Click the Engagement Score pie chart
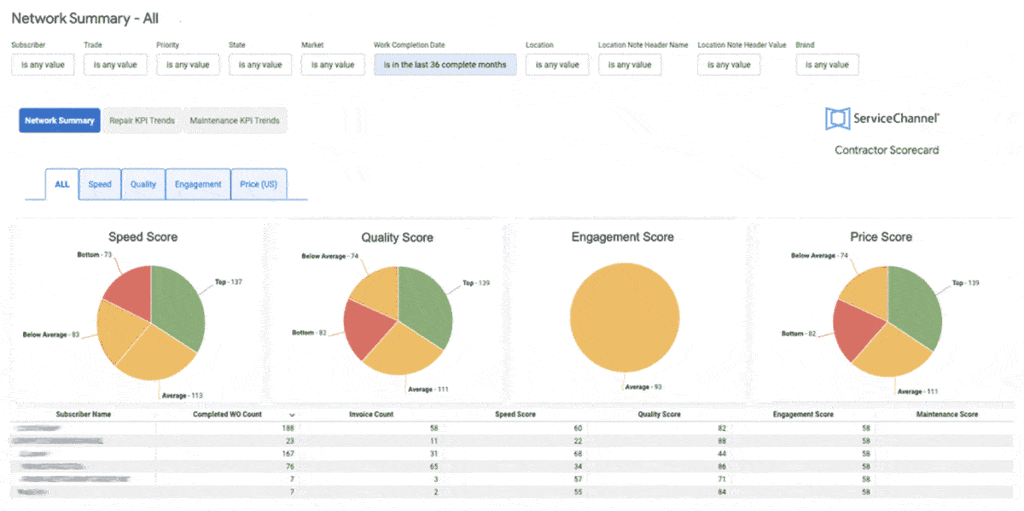 point(621,318)
